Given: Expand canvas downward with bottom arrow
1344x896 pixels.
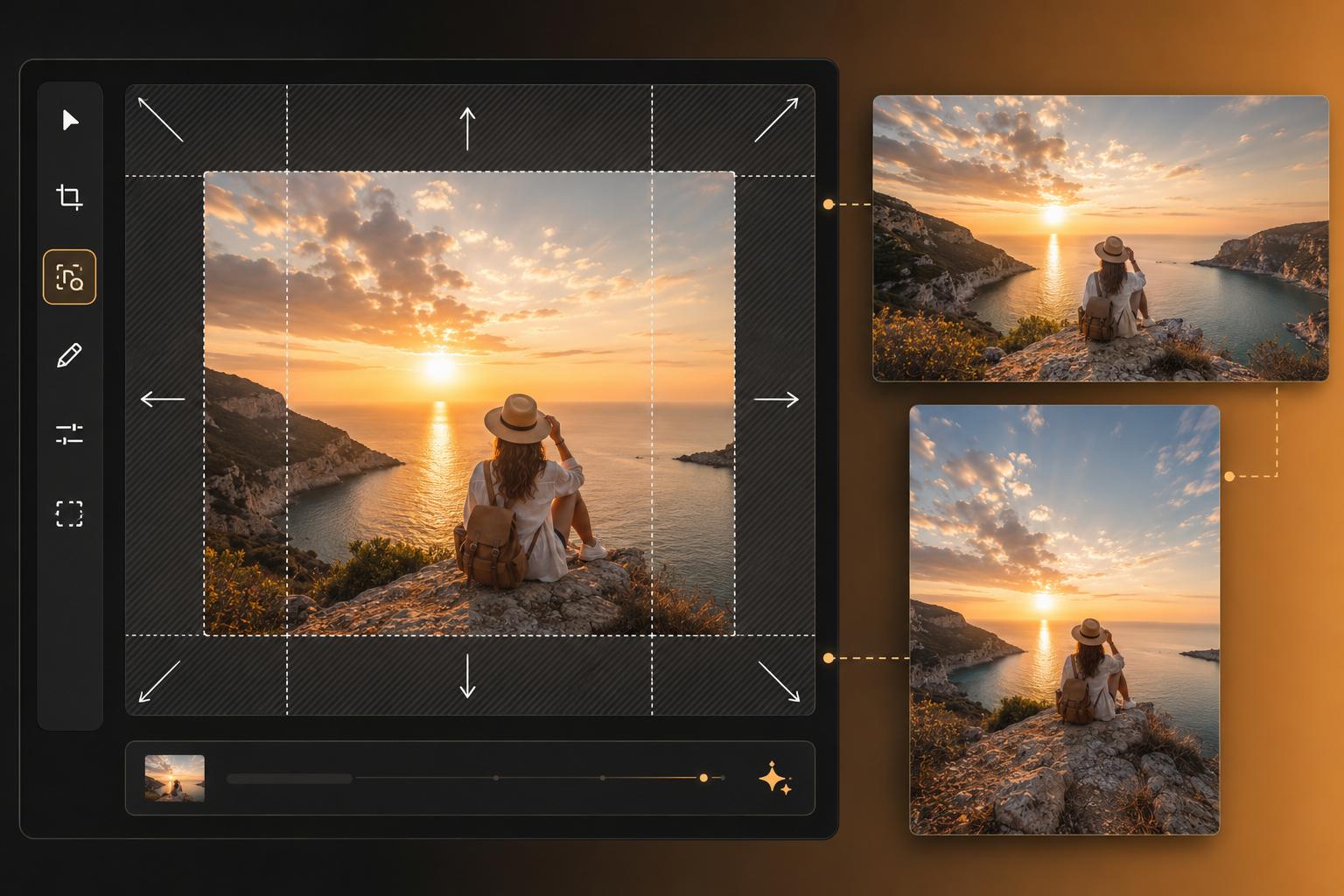Looking at the screenshot, I should pyautogui.click(x=468, y=675).
